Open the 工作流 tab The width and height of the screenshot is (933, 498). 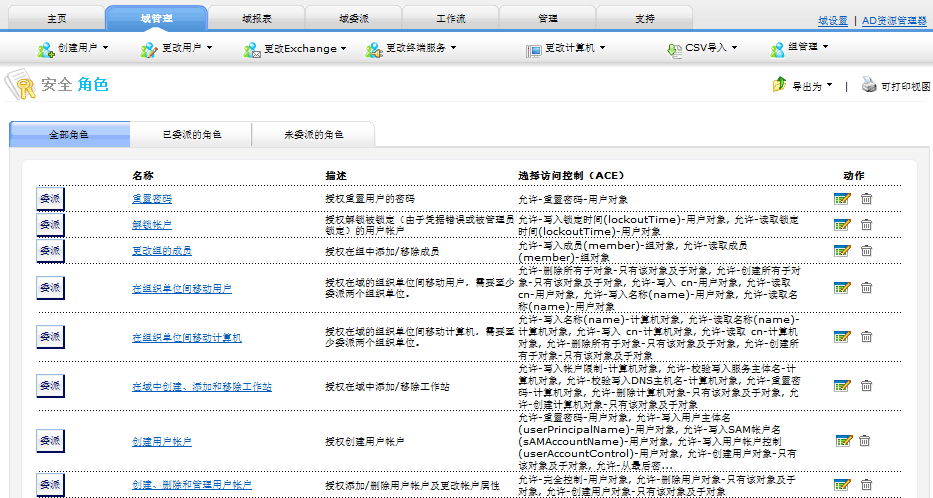pyautogui.click(x=451, y=18)
